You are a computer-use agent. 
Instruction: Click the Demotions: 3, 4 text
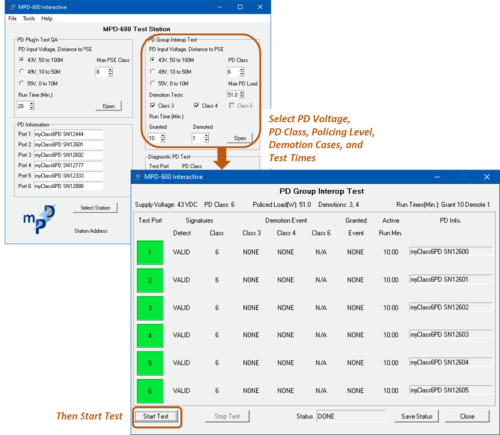coord(339,205)
